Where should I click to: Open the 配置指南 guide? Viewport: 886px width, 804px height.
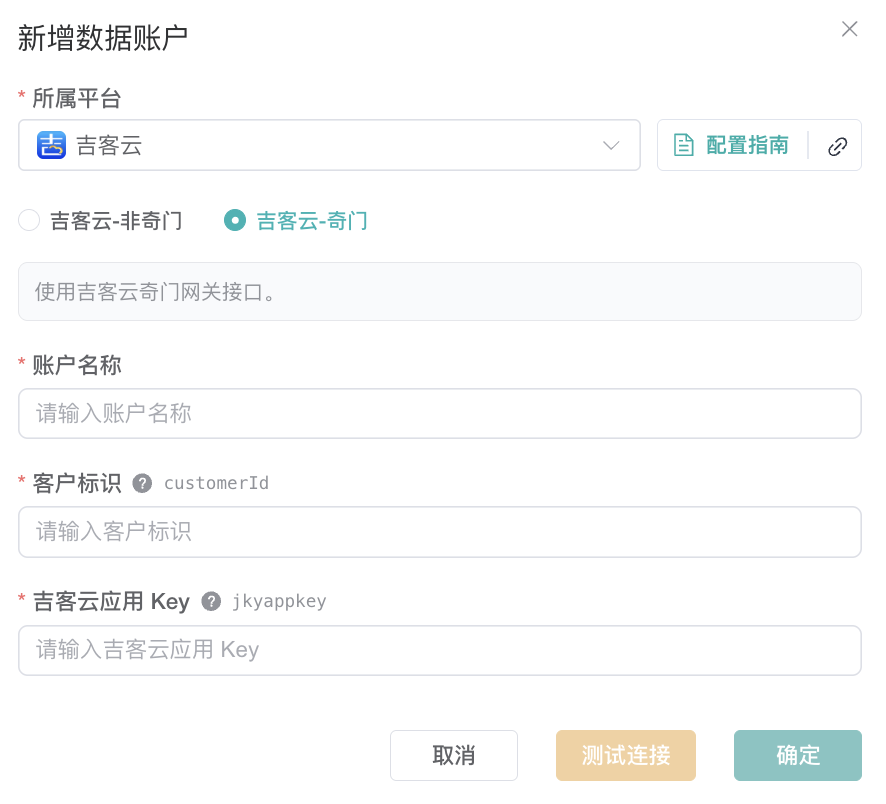point(746,145)
